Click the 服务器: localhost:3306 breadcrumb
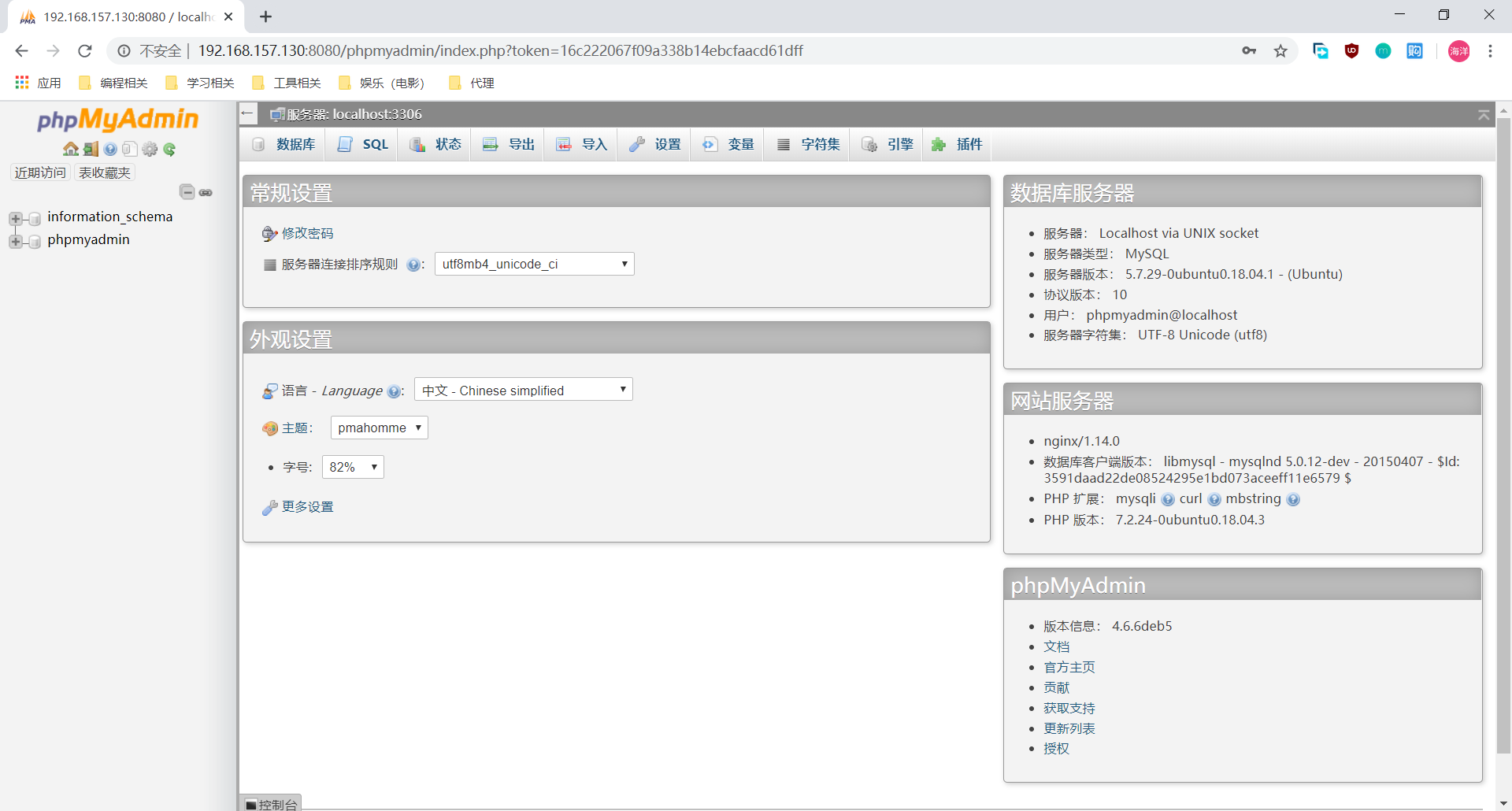Screen dimensions: 1512x811 pyautogui.click(x=354, y=115)
